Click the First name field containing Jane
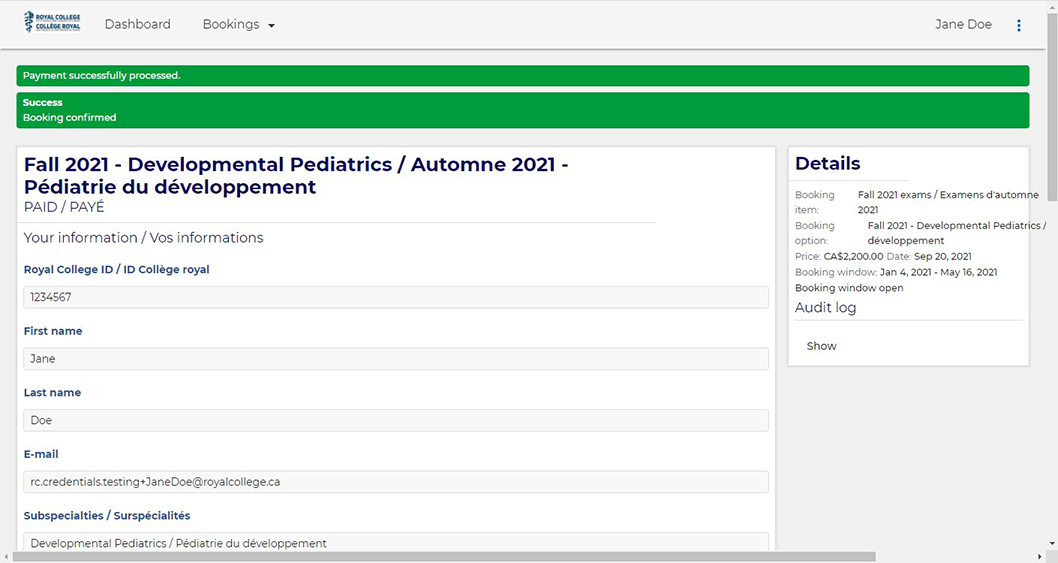Screen dimensions: 1058x563 pyautogui.click(x=396, y=358)
